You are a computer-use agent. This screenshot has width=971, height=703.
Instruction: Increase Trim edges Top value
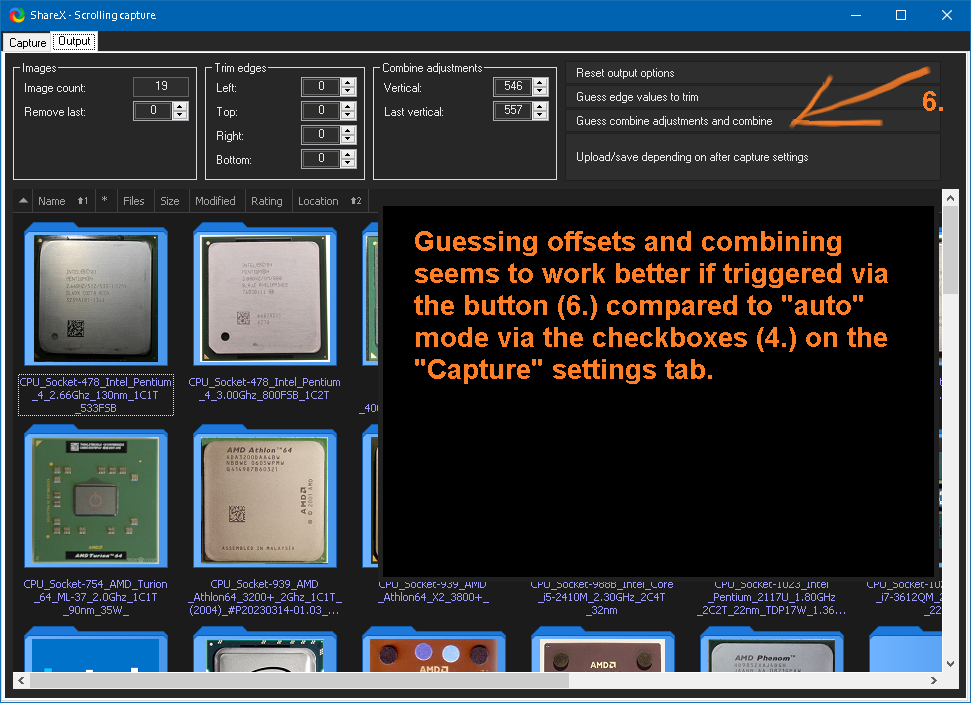[348, 107]
